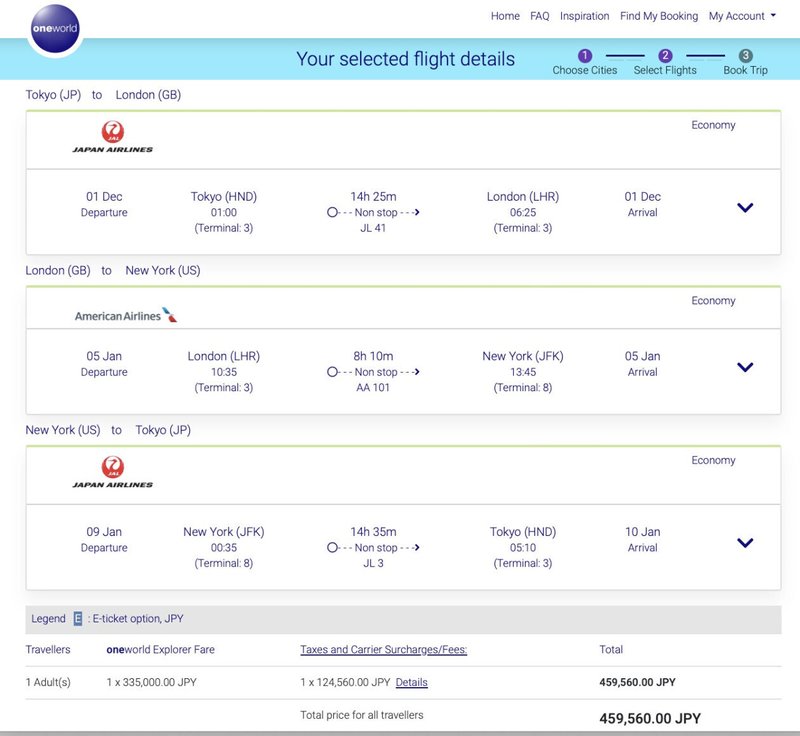Viewport: 800px width, 736px height.
Task: Click Your selected flight details heading
Action: click(406, 59)
